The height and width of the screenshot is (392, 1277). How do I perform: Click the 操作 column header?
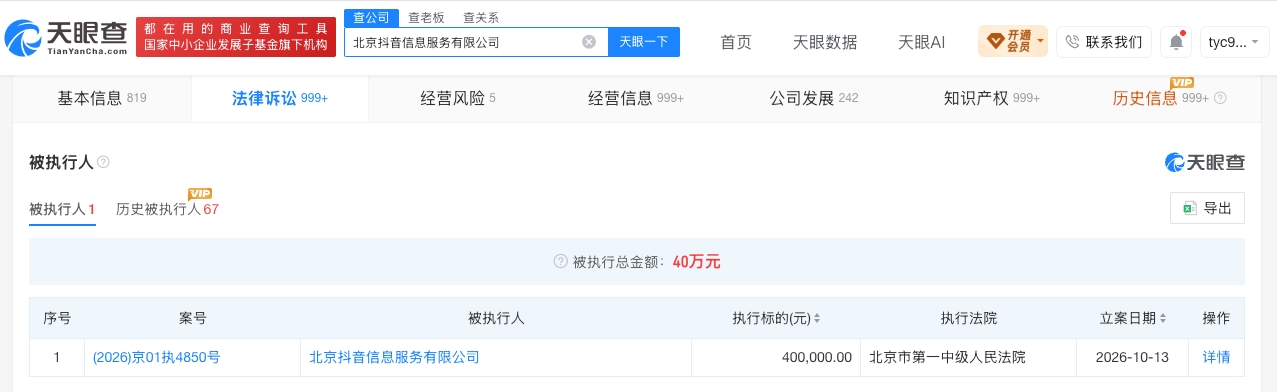pyautogui.click(x=1216, y=318)
